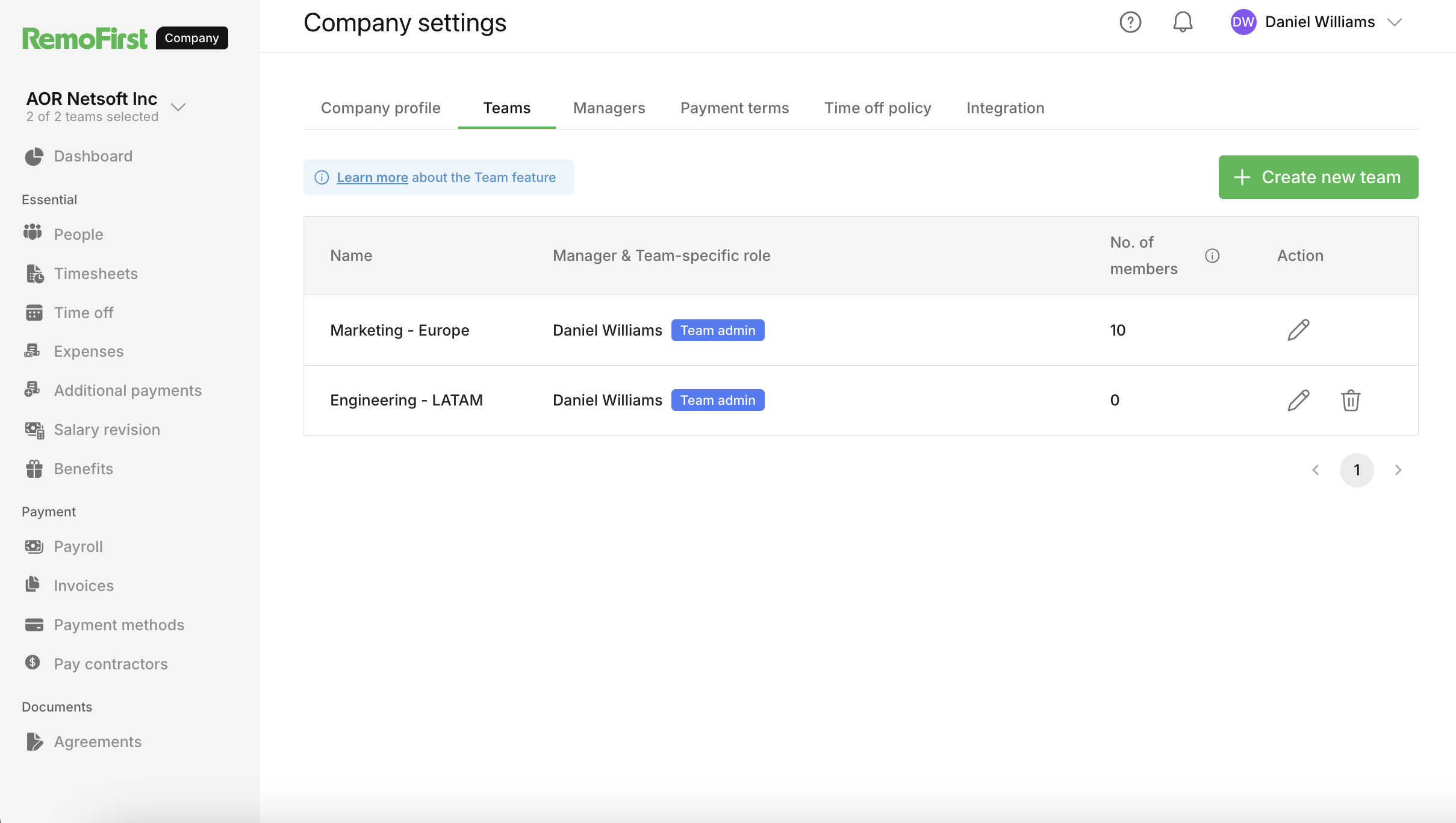Expand the AOR Netsoft Inc team selector

tap(178, 107)
